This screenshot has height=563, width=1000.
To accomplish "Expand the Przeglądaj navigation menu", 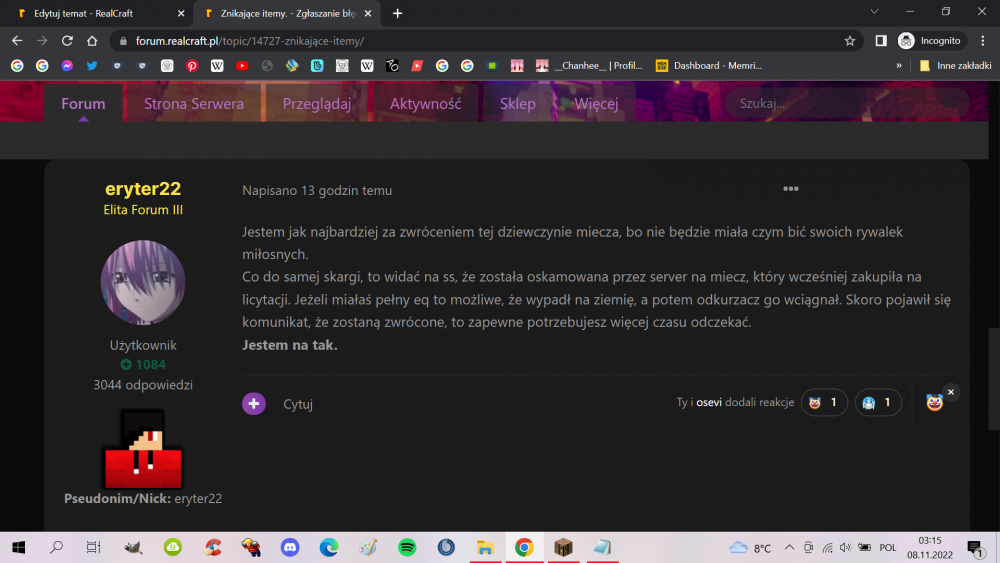I will pos(317,103).
